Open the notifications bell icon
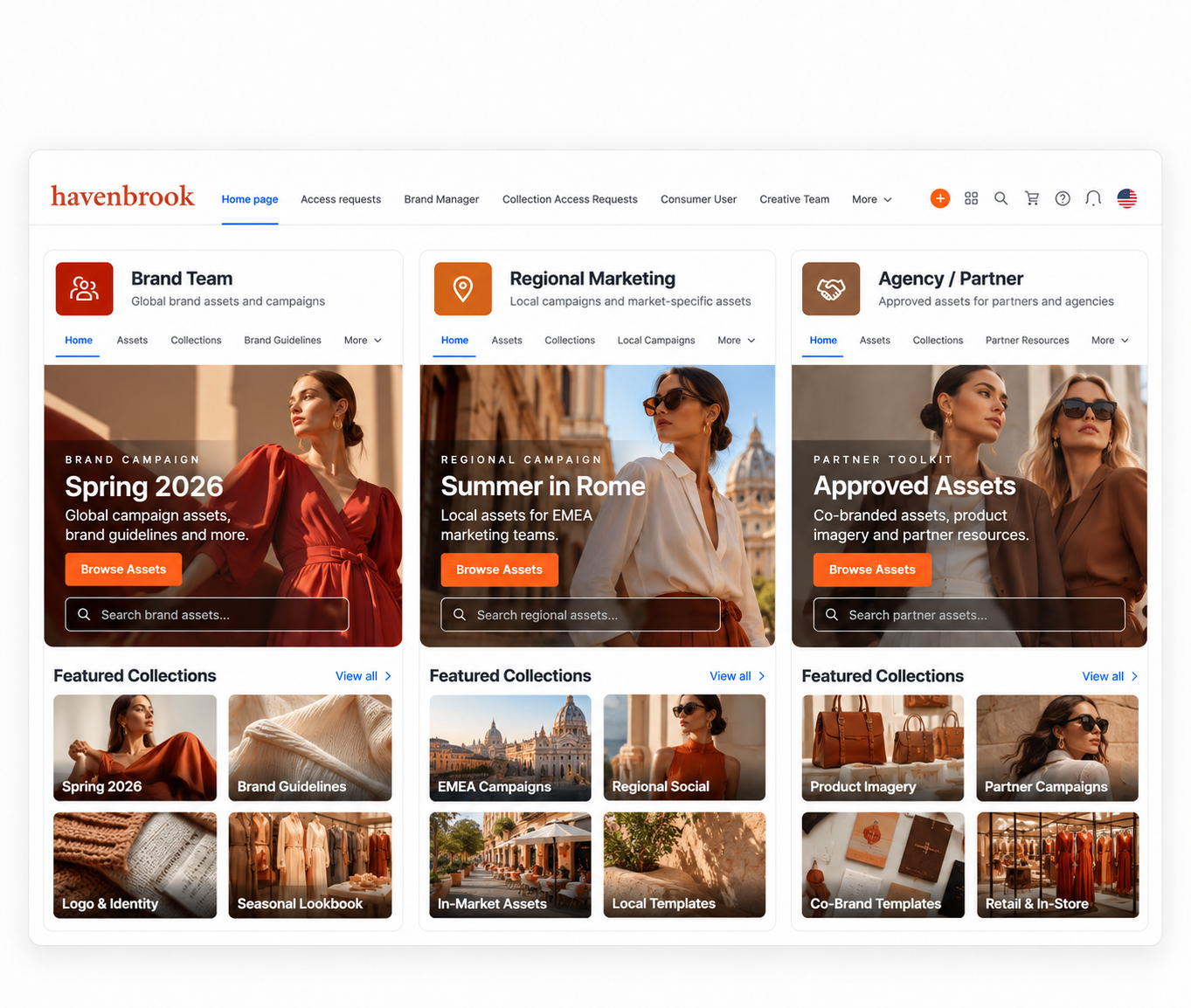 point(1093,198)
